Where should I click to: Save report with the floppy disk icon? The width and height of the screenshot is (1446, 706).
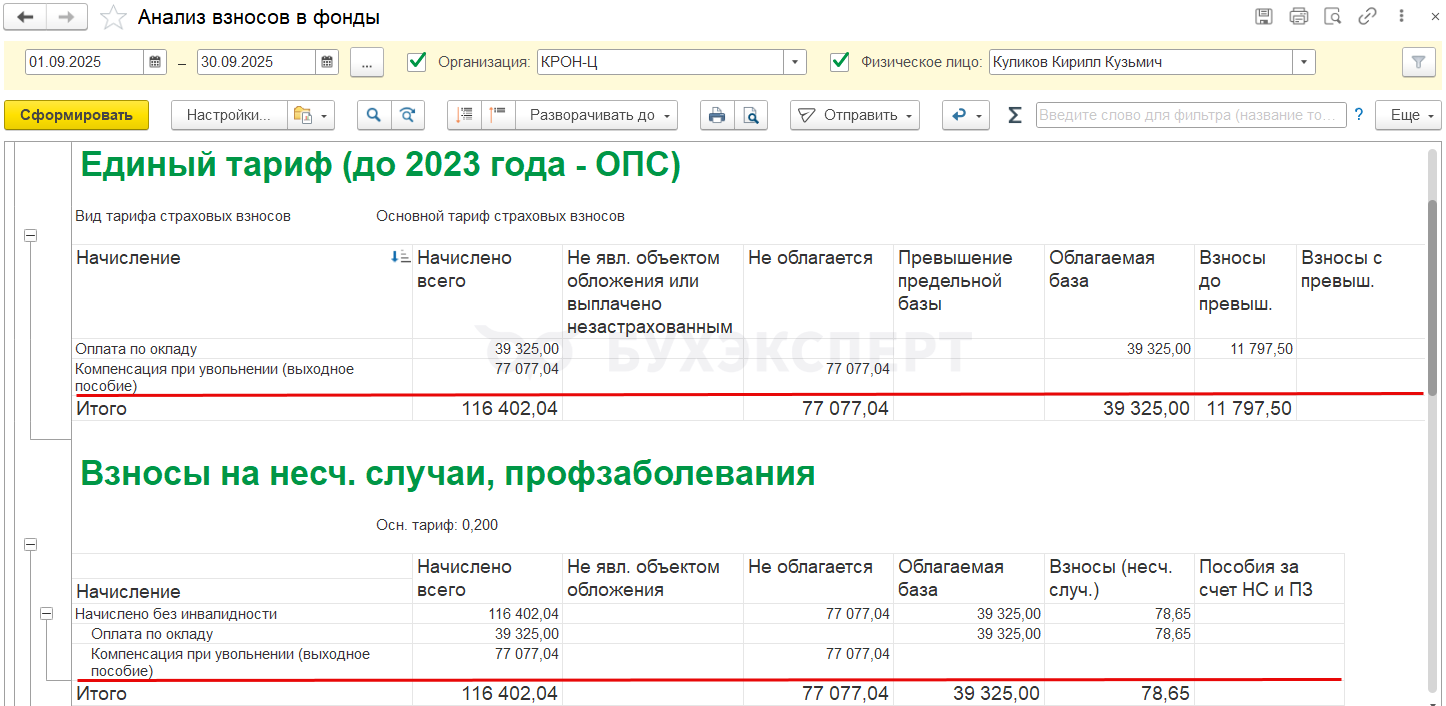1265,16
